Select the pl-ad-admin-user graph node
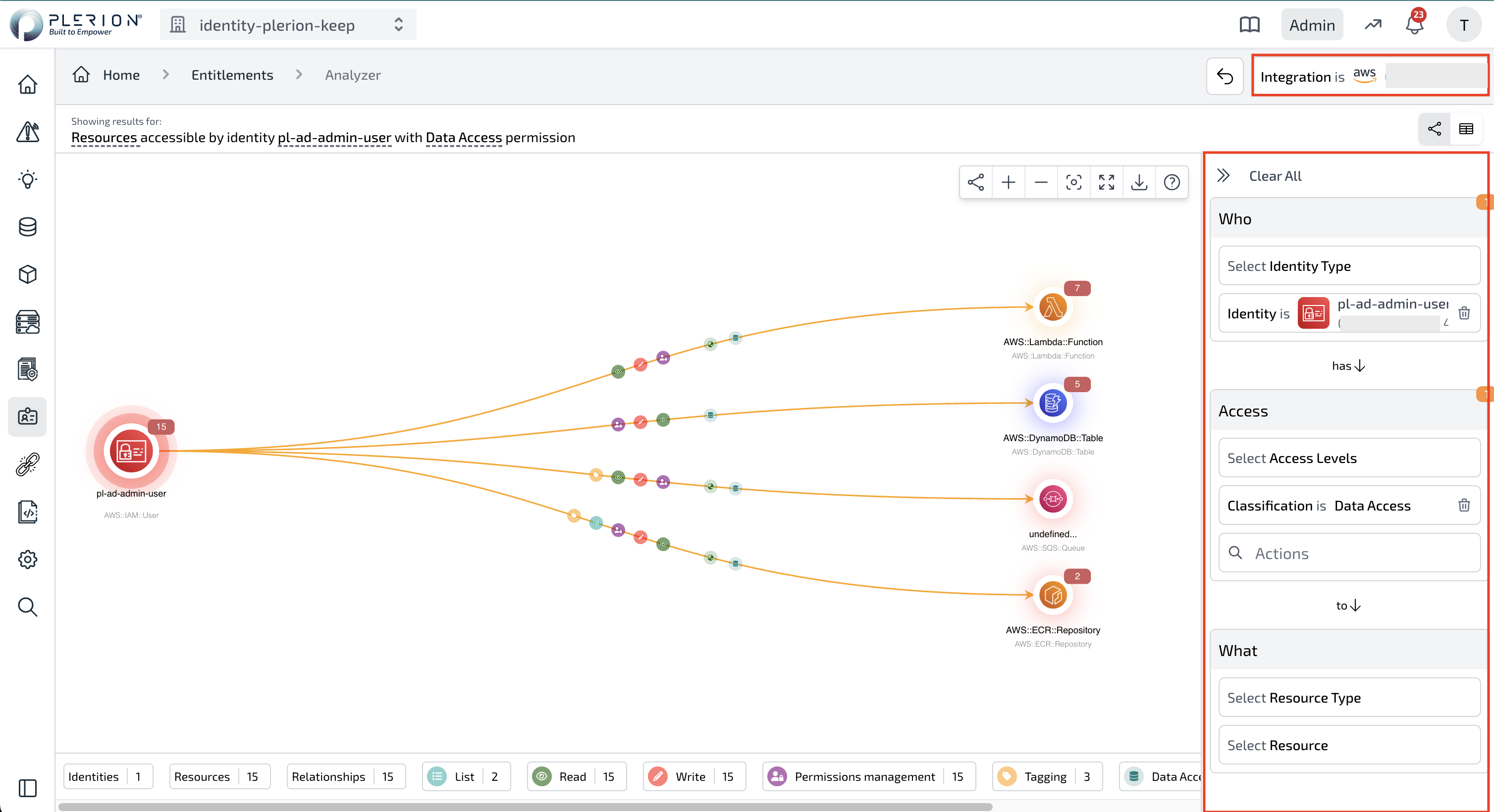1494x812 pixels. coord(131,451)
